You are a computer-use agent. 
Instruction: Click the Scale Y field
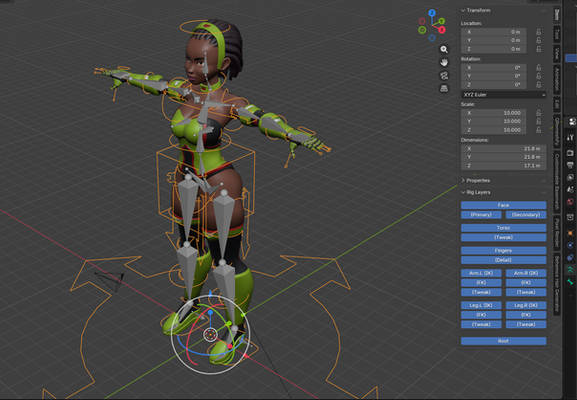[493, 121]
